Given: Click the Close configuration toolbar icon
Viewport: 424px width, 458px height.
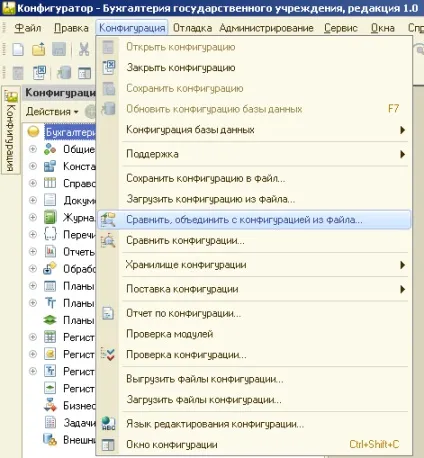Looking at the screenshot, I should pyautogui.click(x=39, y=72).
